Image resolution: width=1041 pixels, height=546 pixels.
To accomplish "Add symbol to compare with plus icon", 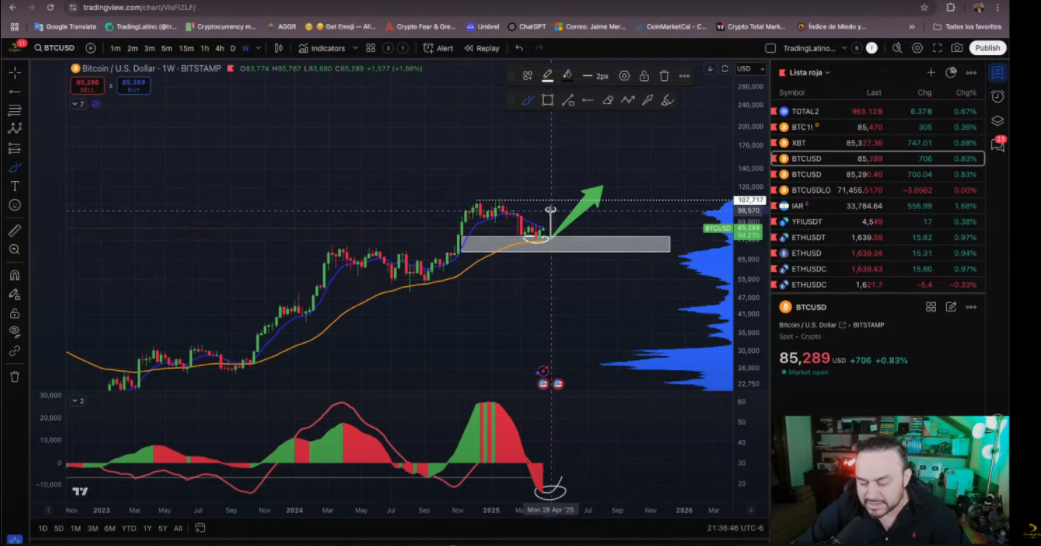I will [x=90, y=48].
